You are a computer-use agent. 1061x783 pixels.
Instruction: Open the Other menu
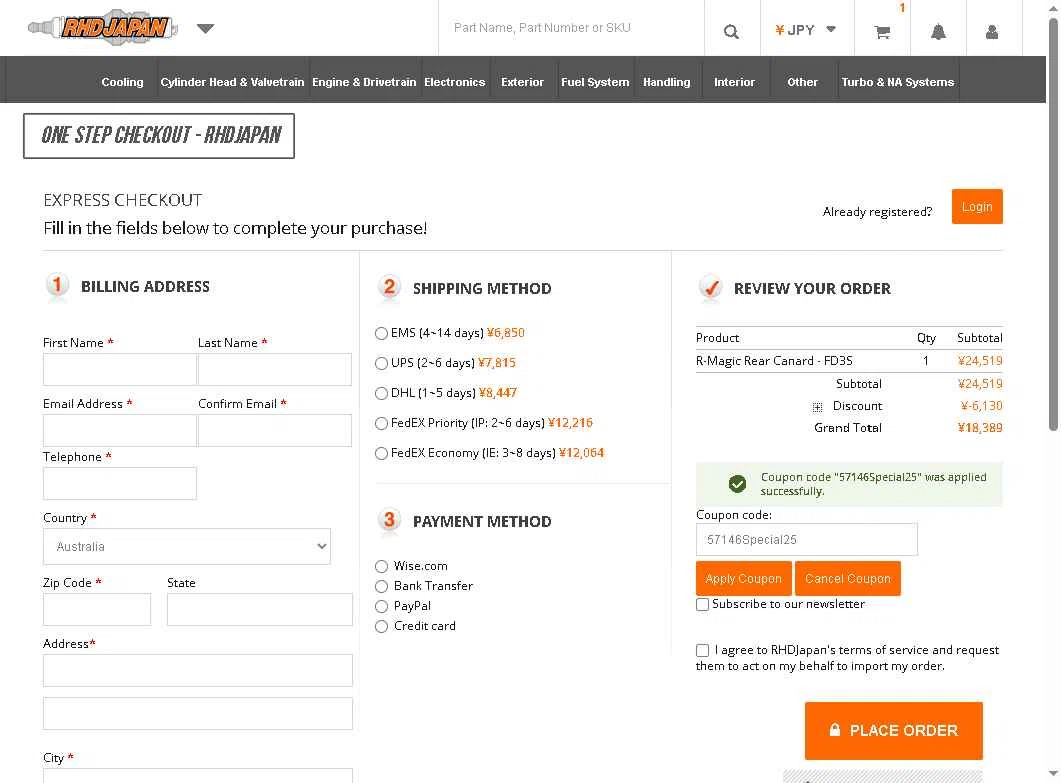pyautogui.click(x=803, y=82)
